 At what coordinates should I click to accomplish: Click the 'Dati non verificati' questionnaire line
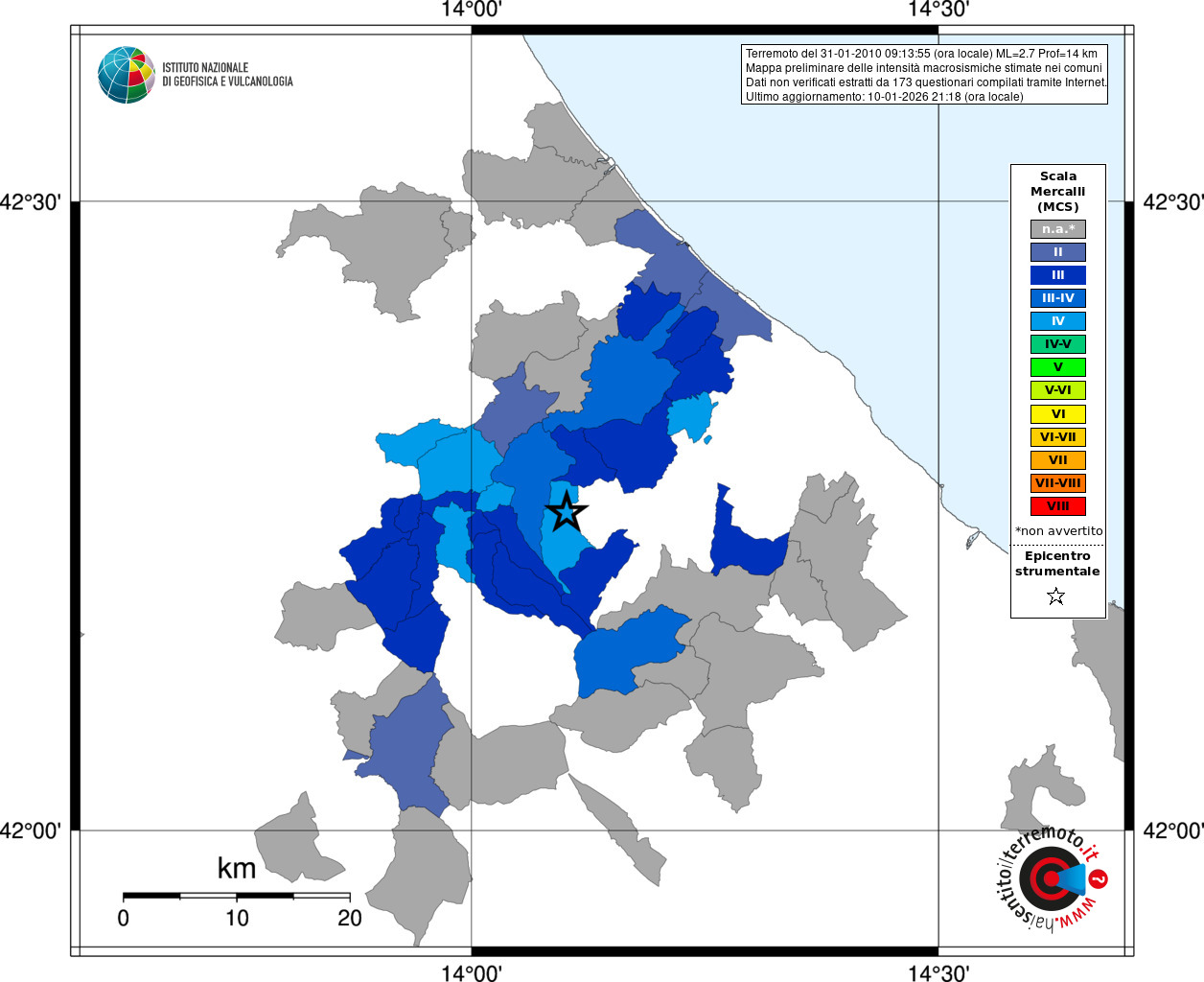pyautogui.click(x=926, y=82)
